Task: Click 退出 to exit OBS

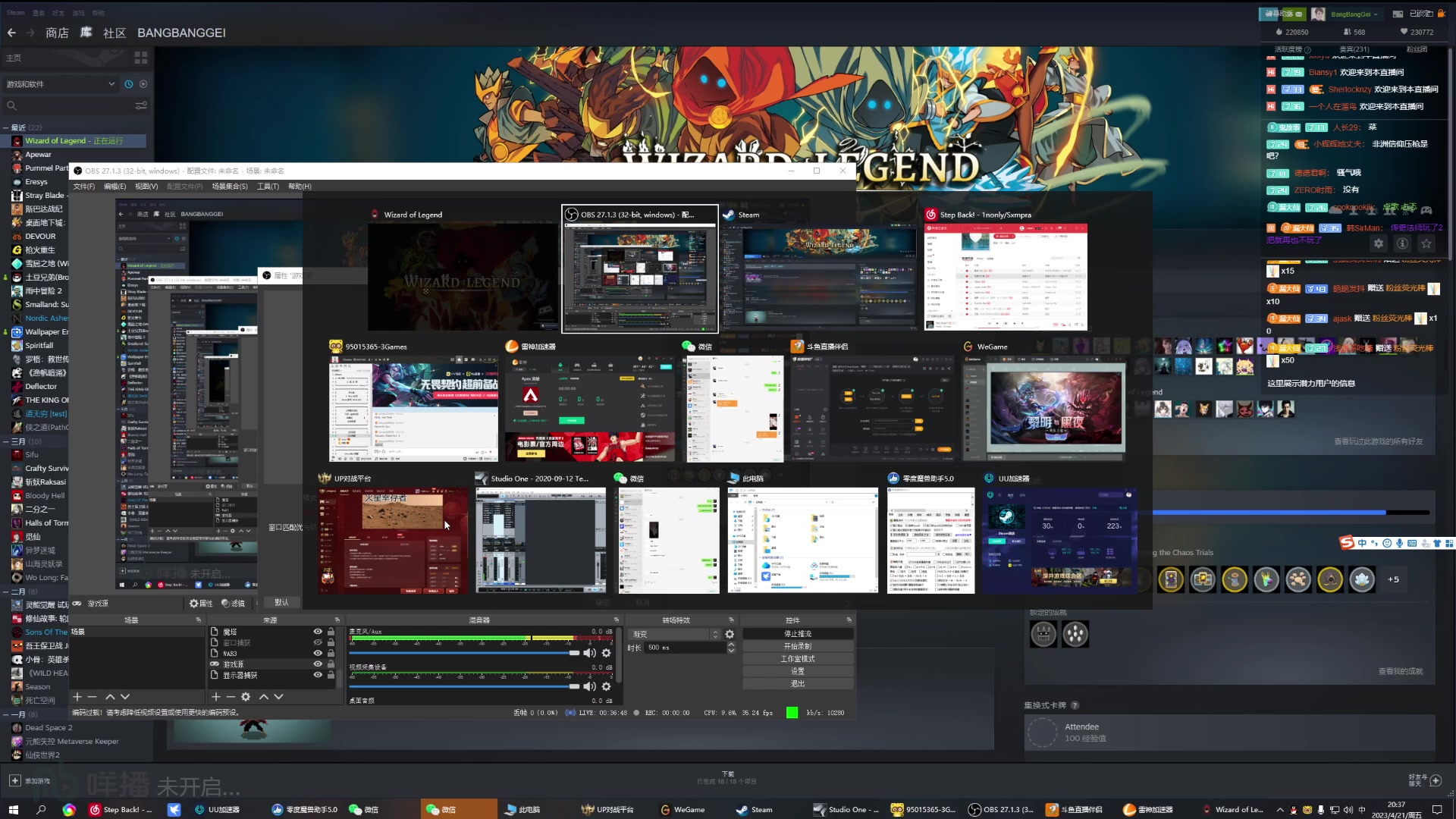Action: pos(798,684)
